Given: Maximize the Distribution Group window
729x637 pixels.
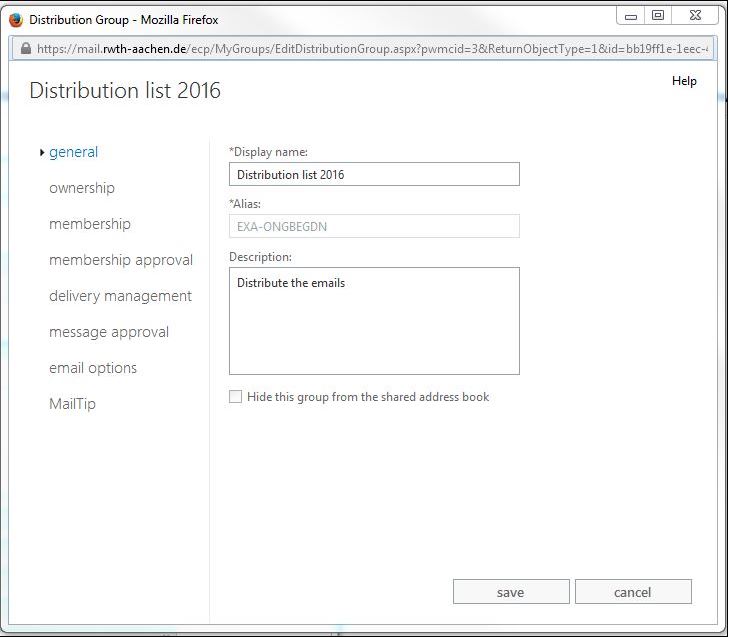Looking at the screenshot, I should 658,16.
